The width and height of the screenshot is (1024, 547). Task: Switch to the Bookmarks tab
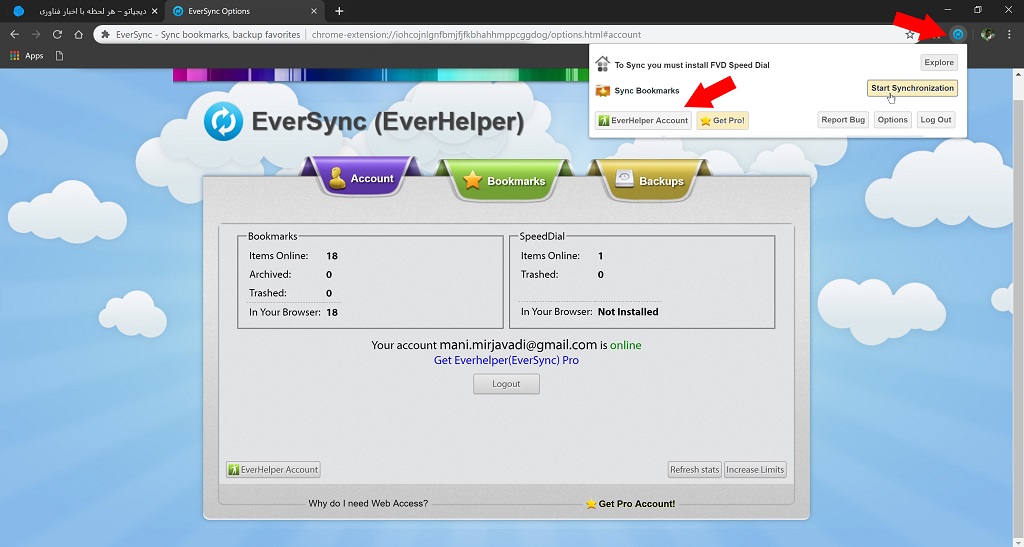tap(503, 181)
